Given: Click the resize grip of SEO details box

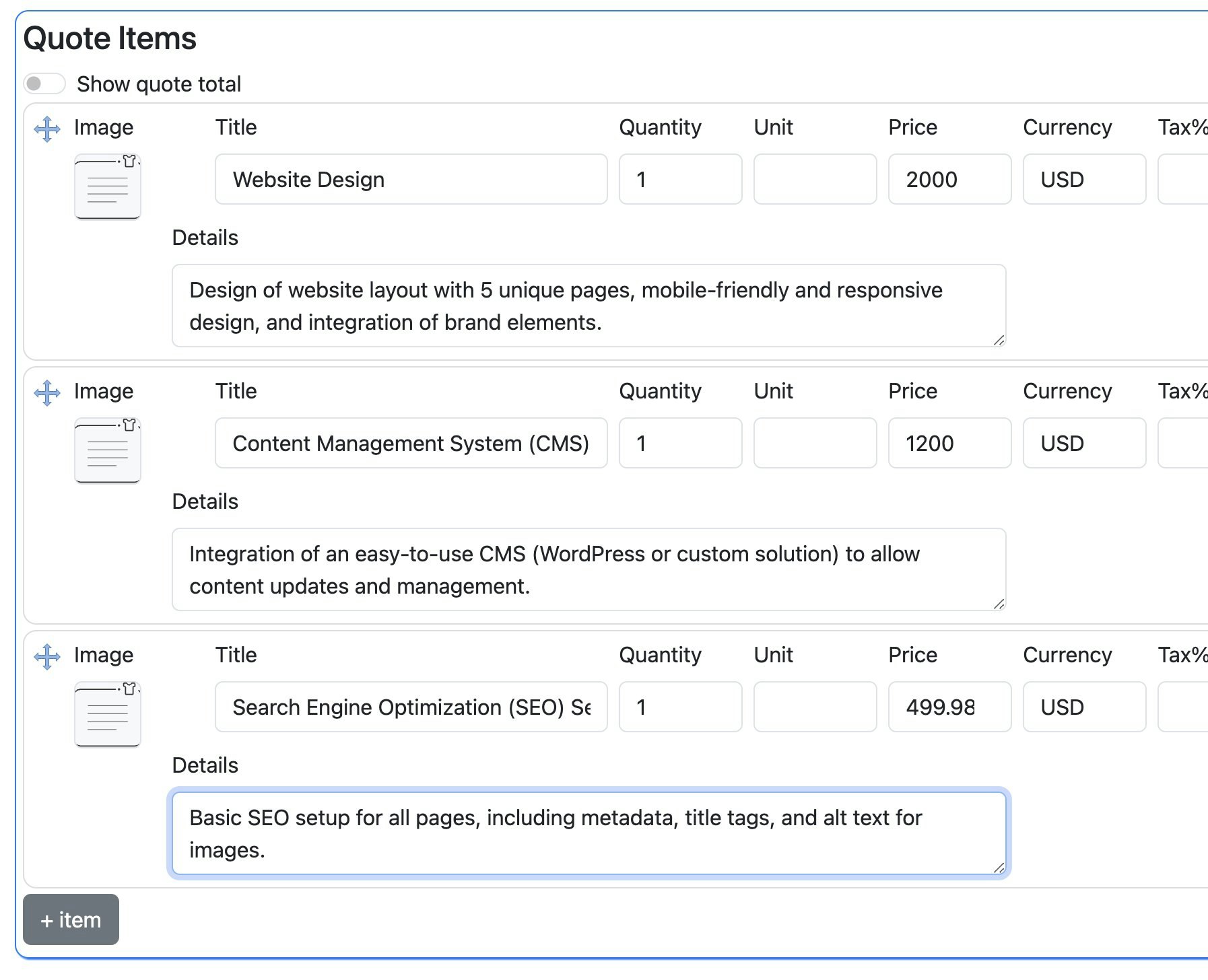Looking at the screenshot, I should 999,868.
